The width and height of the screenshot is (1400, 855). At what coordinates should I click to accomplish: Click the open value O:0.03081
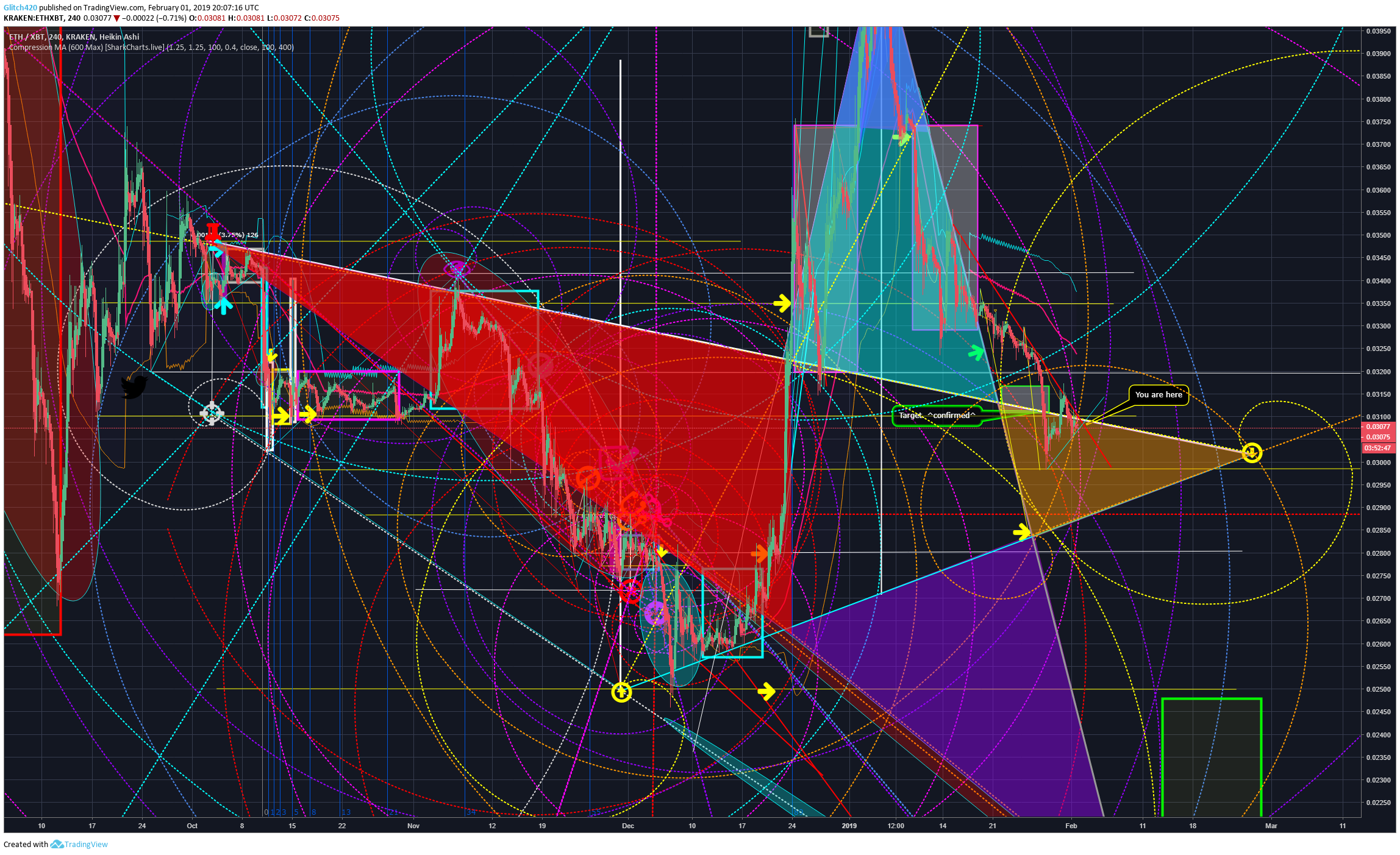click(207, 18)
